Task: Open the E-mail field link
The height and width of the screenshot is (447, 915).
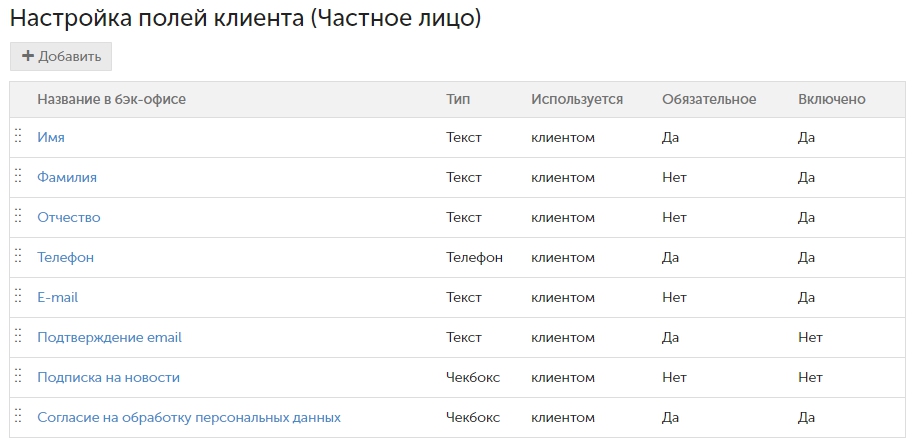Action: coord(58,298)
